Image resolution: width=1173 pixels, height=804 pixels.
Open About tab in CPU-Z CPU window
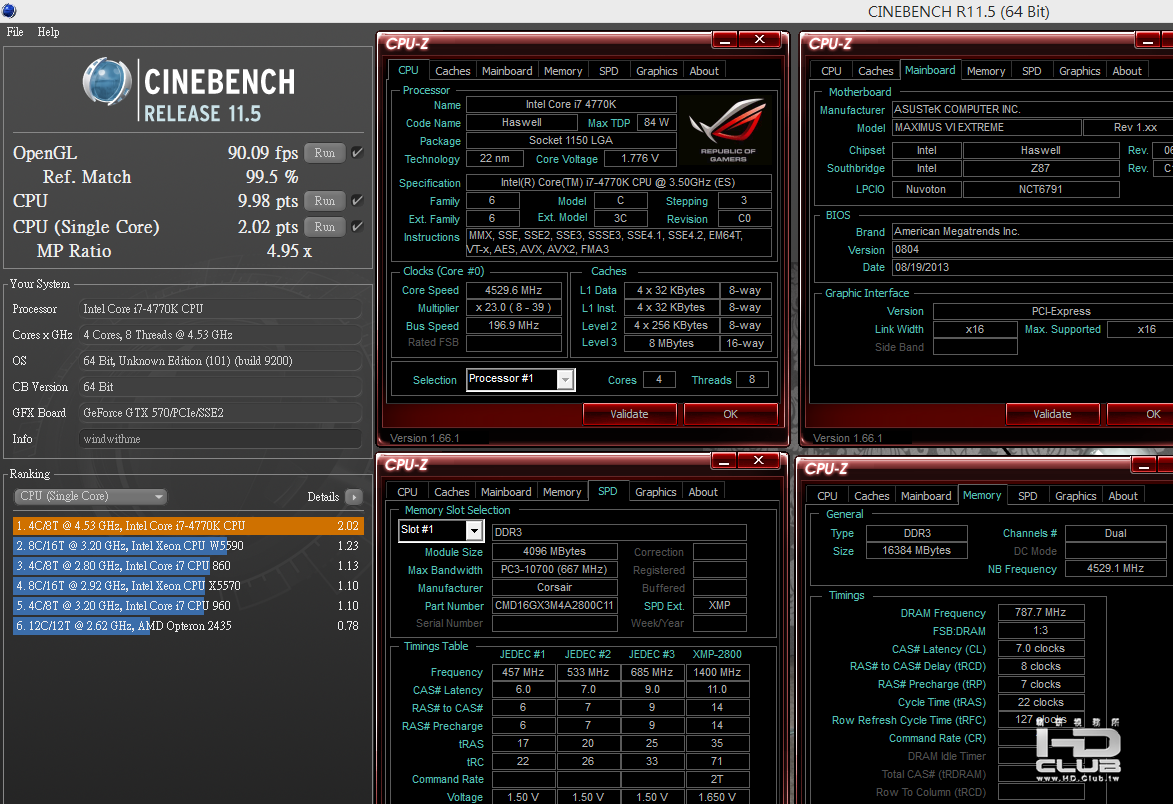704,71
